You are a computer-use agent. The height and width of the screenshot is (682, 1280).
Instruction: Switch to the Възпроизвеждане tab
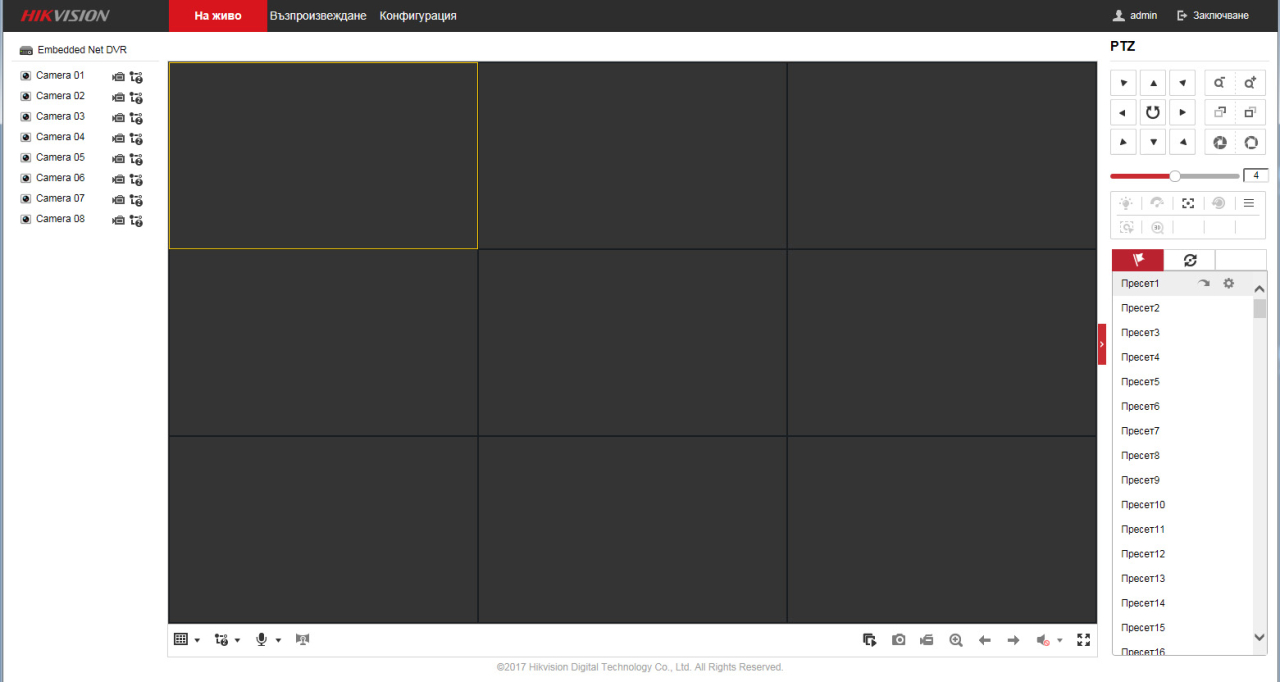pos(318,16)
